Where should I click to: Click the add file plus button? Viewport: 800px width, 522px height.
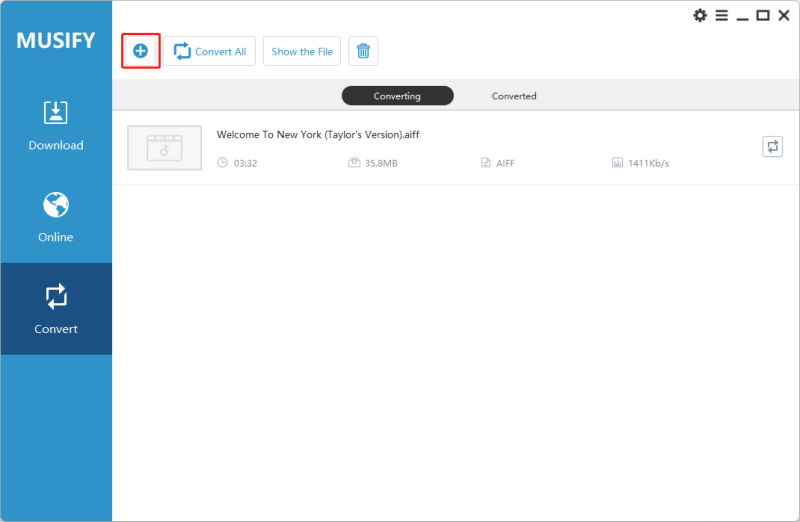click(x=140, y=51)
